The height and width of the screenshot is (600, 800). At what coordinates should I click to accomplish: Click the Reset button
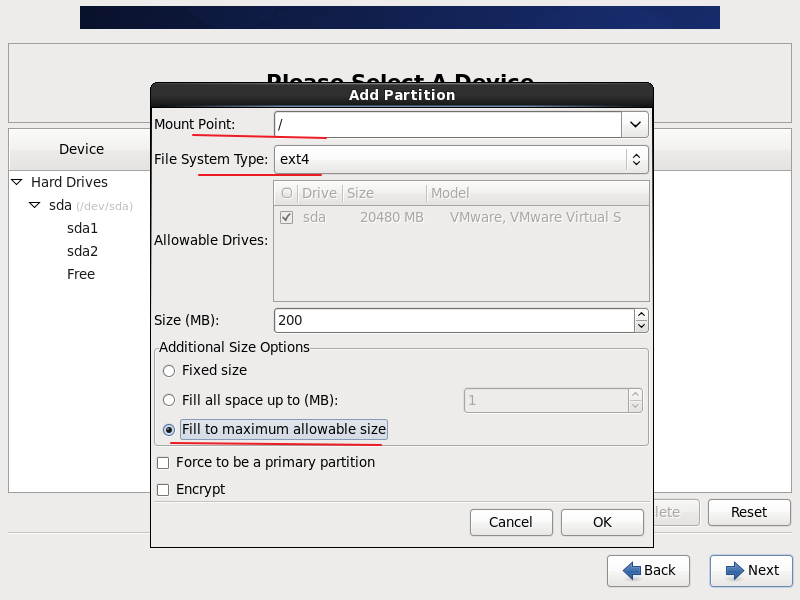(x=749, y=512)
